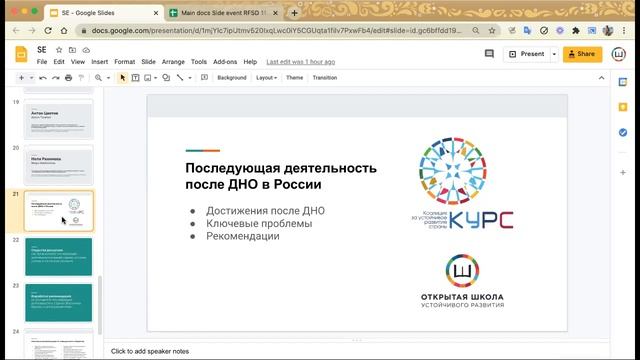Print the presentation
Image resolution: width=640 pixels, height=360 pixels.
pyautogui.click(x=68, y=78)
